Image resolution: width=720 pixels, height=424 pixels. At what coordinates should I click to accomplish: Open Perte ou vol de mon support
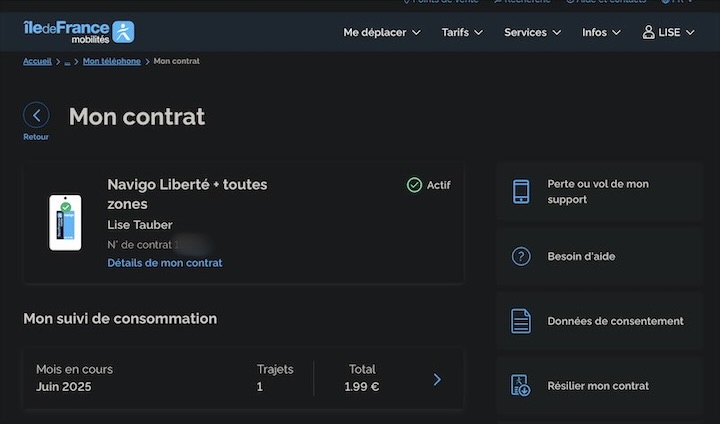click(x=598, y=192)
